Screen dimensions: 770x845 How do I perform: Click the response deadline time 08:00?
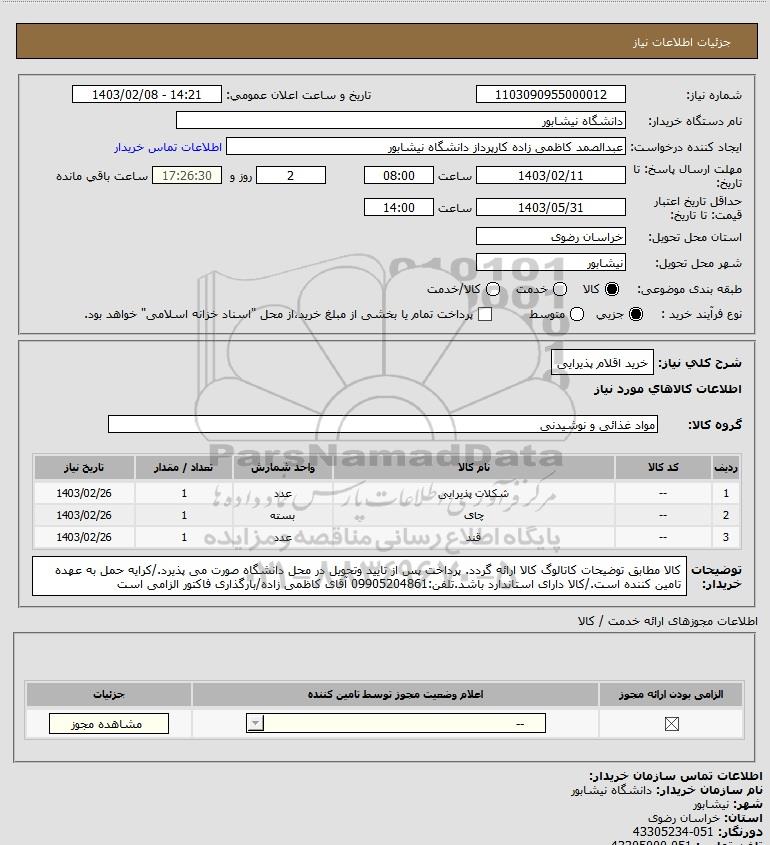coord(399,175)
